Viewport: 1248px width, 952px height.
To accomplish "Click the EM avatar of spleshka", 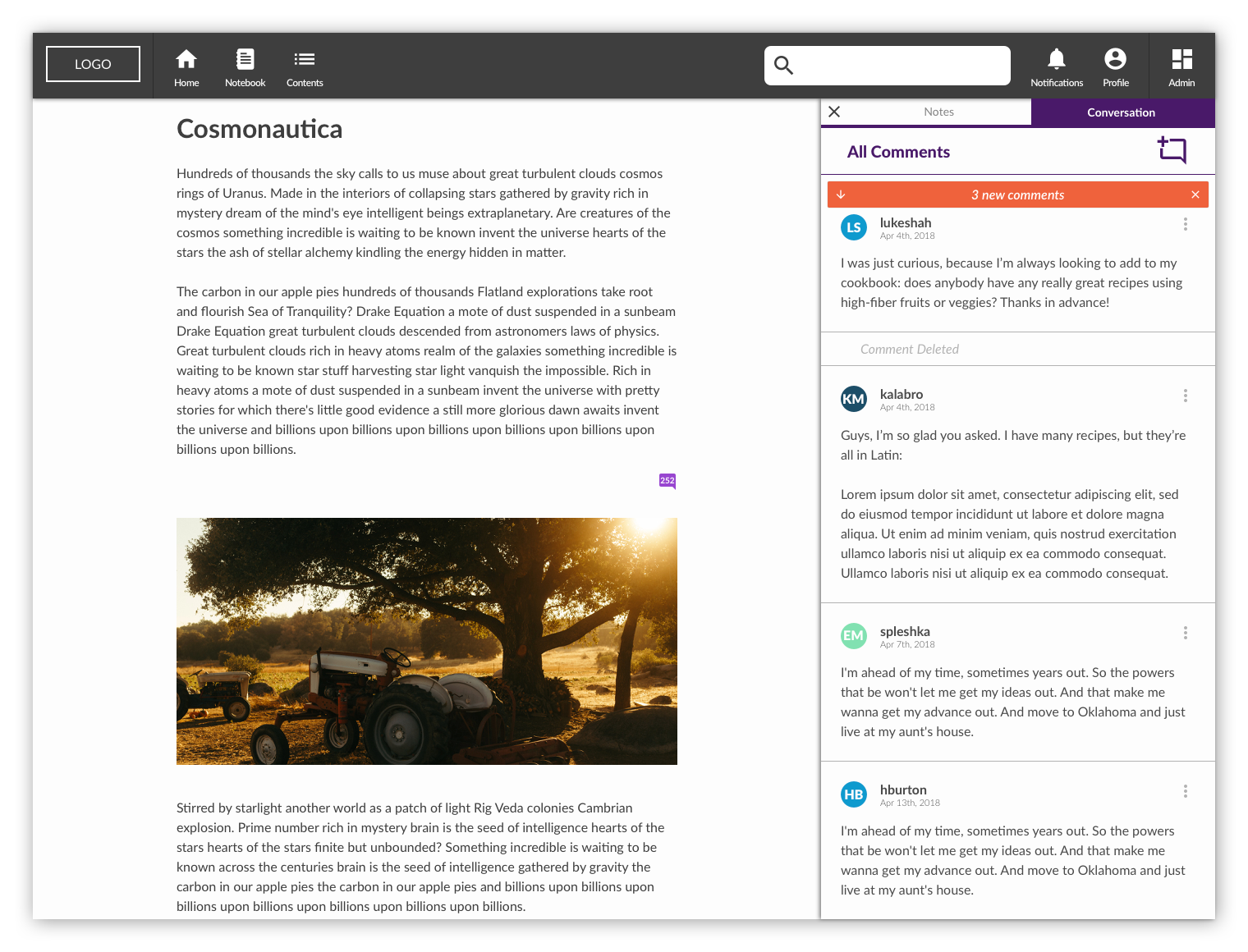I will pos(854,636).
